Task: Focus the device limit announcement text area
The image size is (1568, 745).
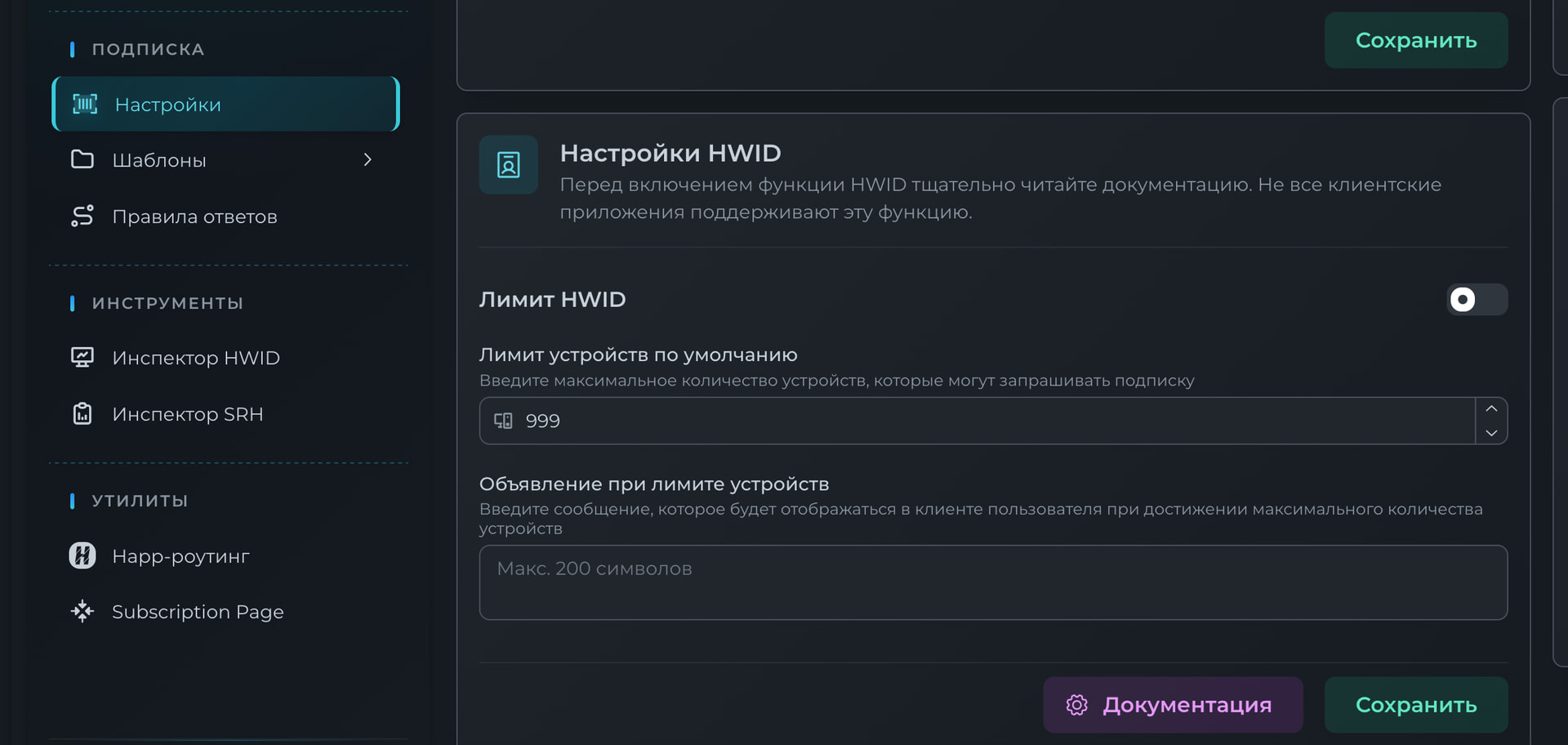Action: [x=992, y=582]
